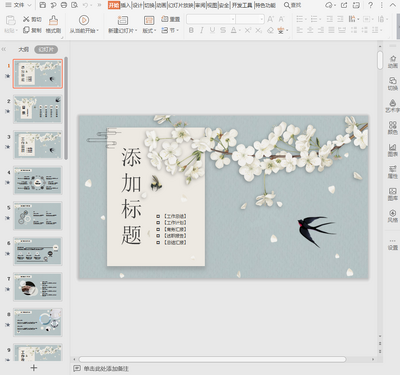The width and height of the screenshot is (400, 375).
Task: Switch to the Slide Show (幻灯片放映) tab
Action: tap(180, 5)
